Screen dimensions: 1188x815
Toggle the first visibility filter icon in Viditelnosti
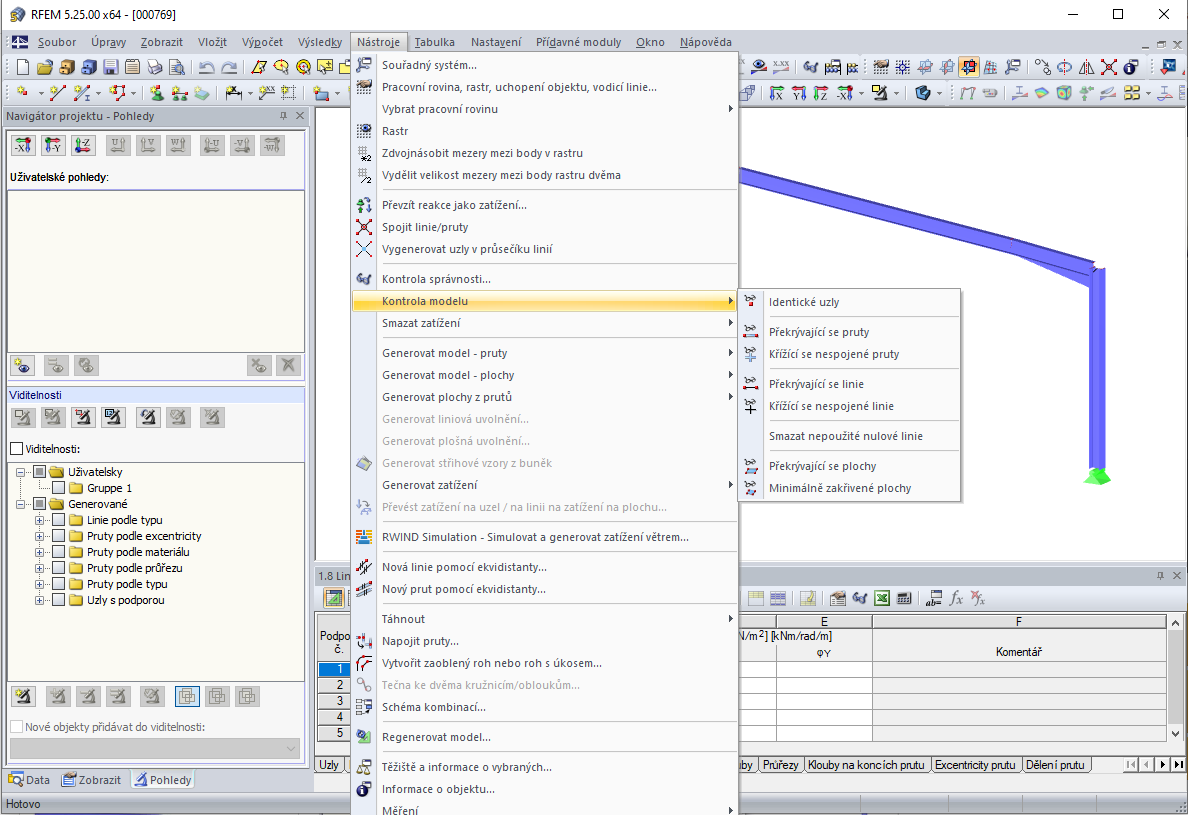click(22, 417)
